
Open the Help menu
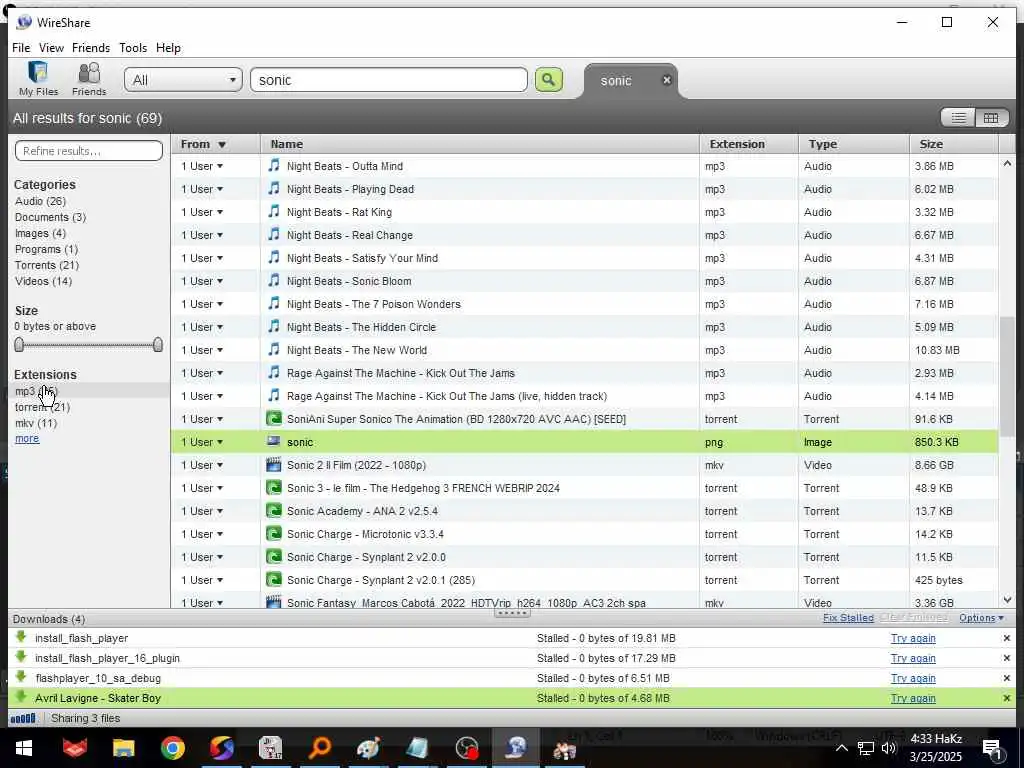tap(168, 48)
